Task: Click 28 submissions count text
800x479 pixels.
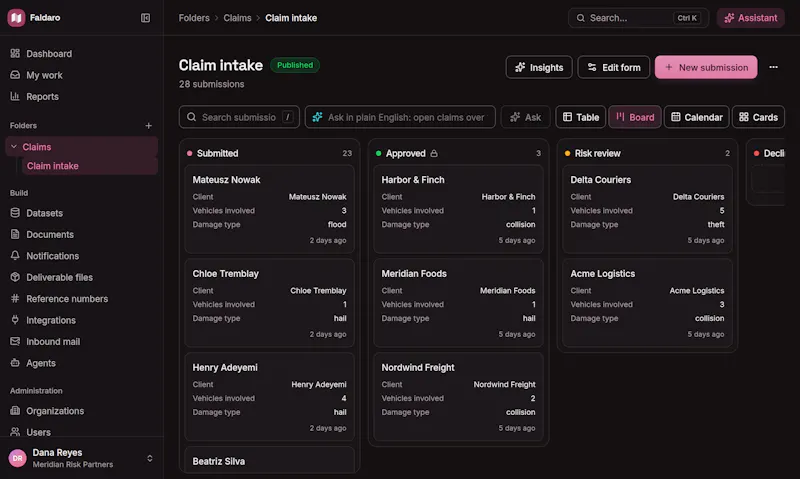Action: pyautogui.click(x=211, y=84)
